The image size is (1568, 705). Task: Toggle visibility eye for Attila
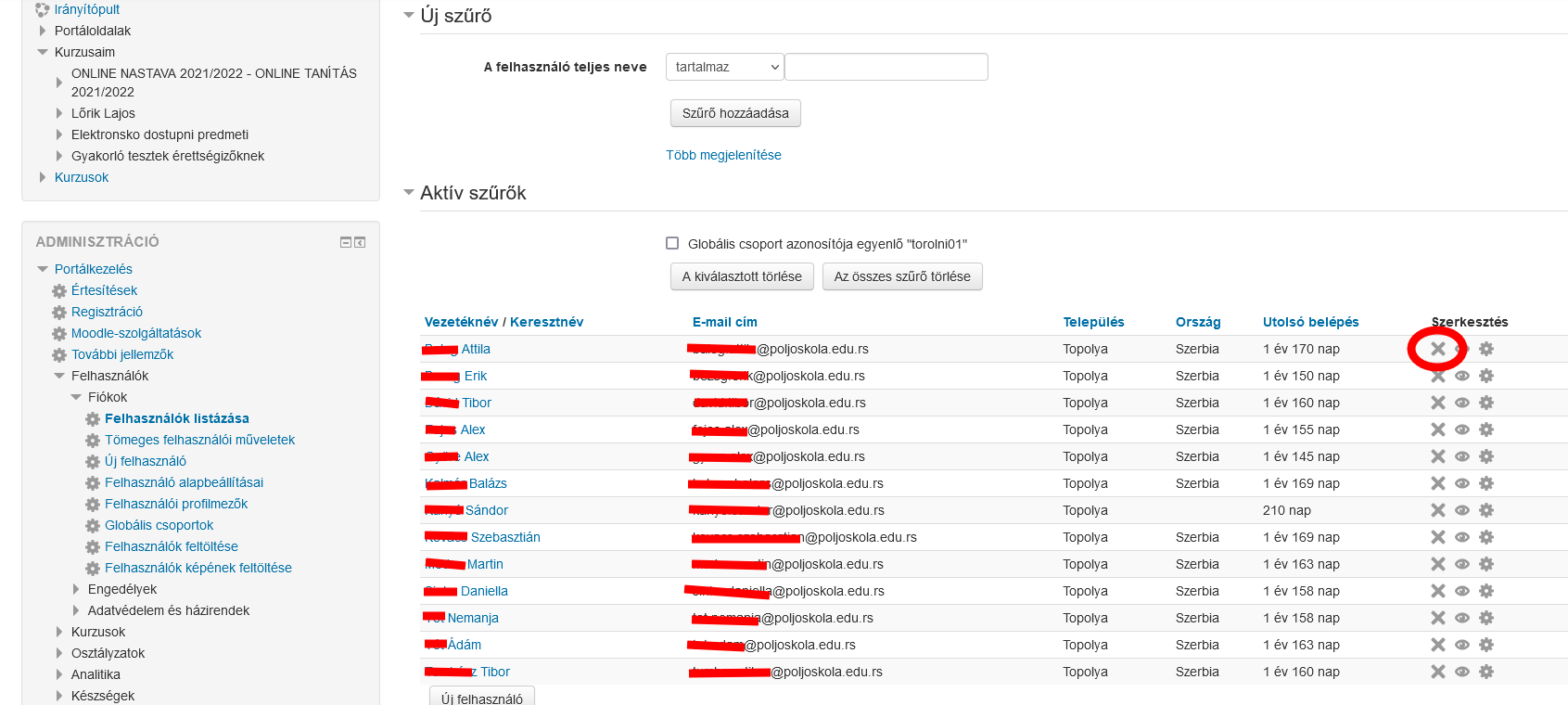tap(1462, 349)
